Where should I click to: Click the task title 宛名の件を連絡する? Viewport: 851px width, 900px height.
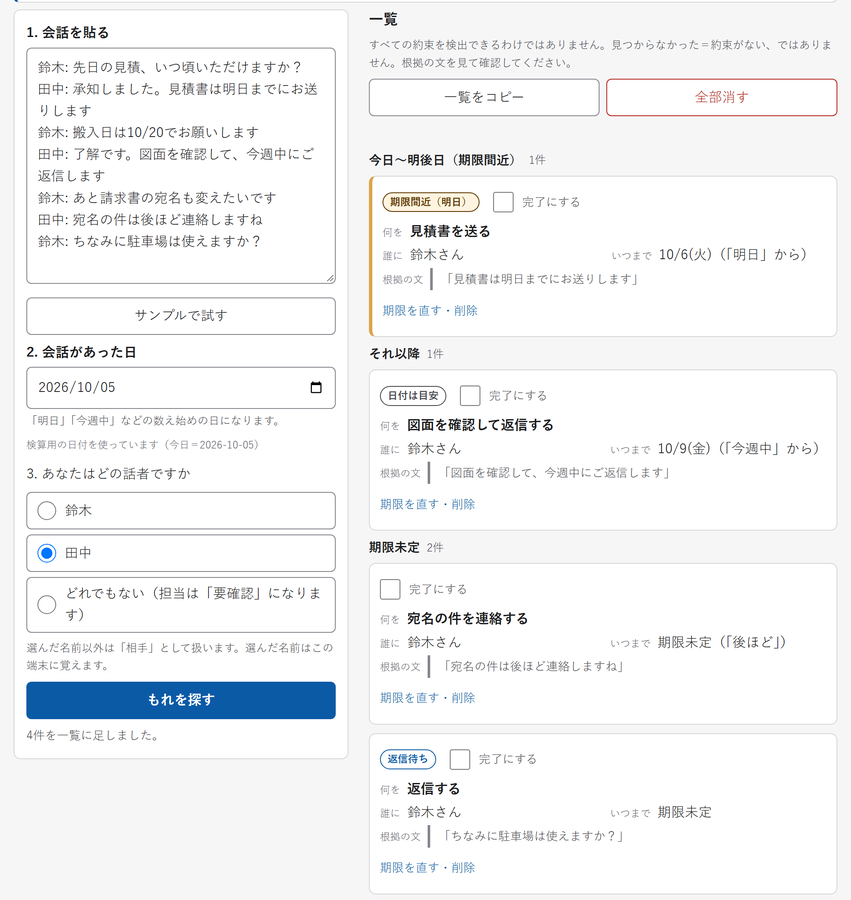click(468, 618)
